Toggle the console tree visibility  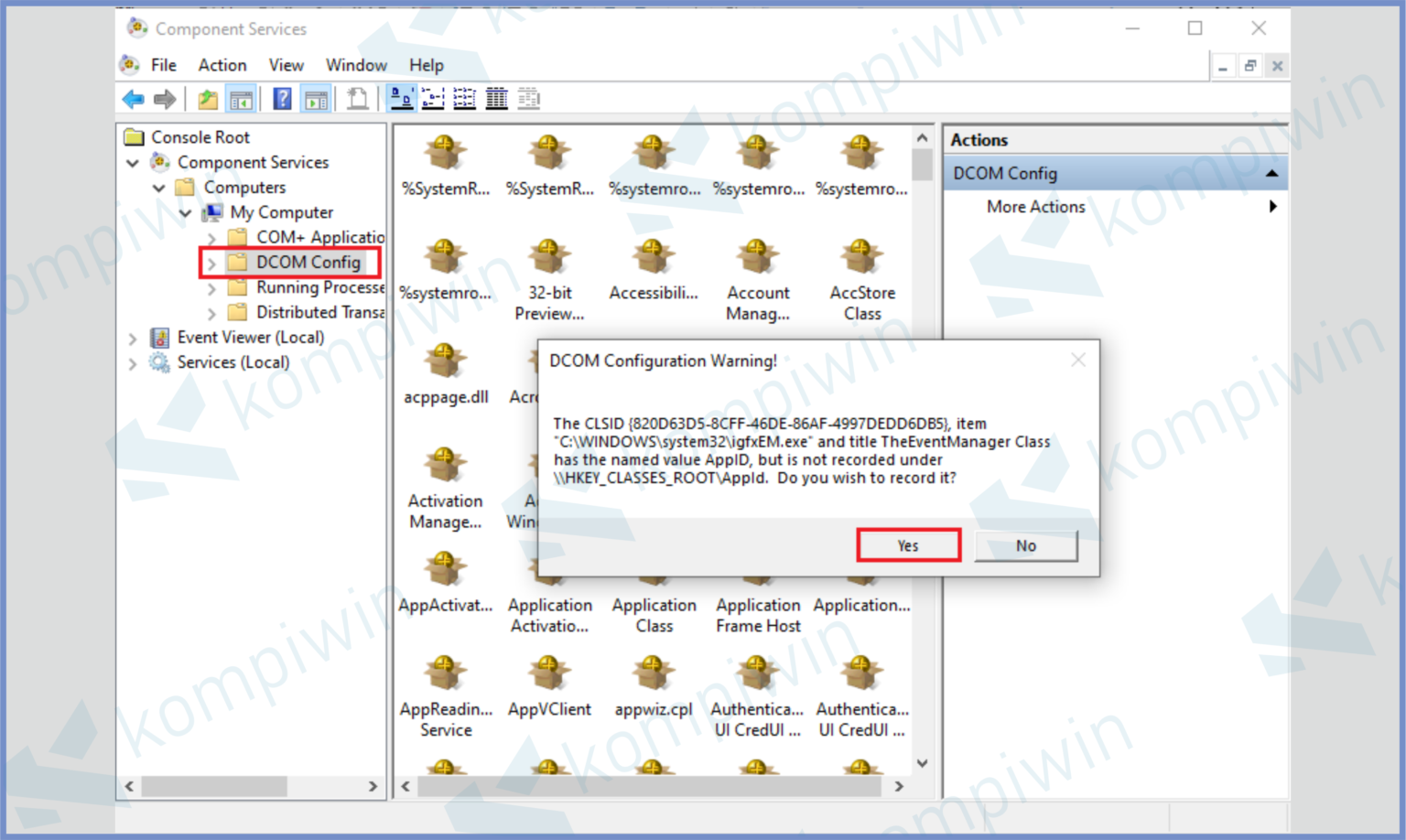click(x=241, y=98)
